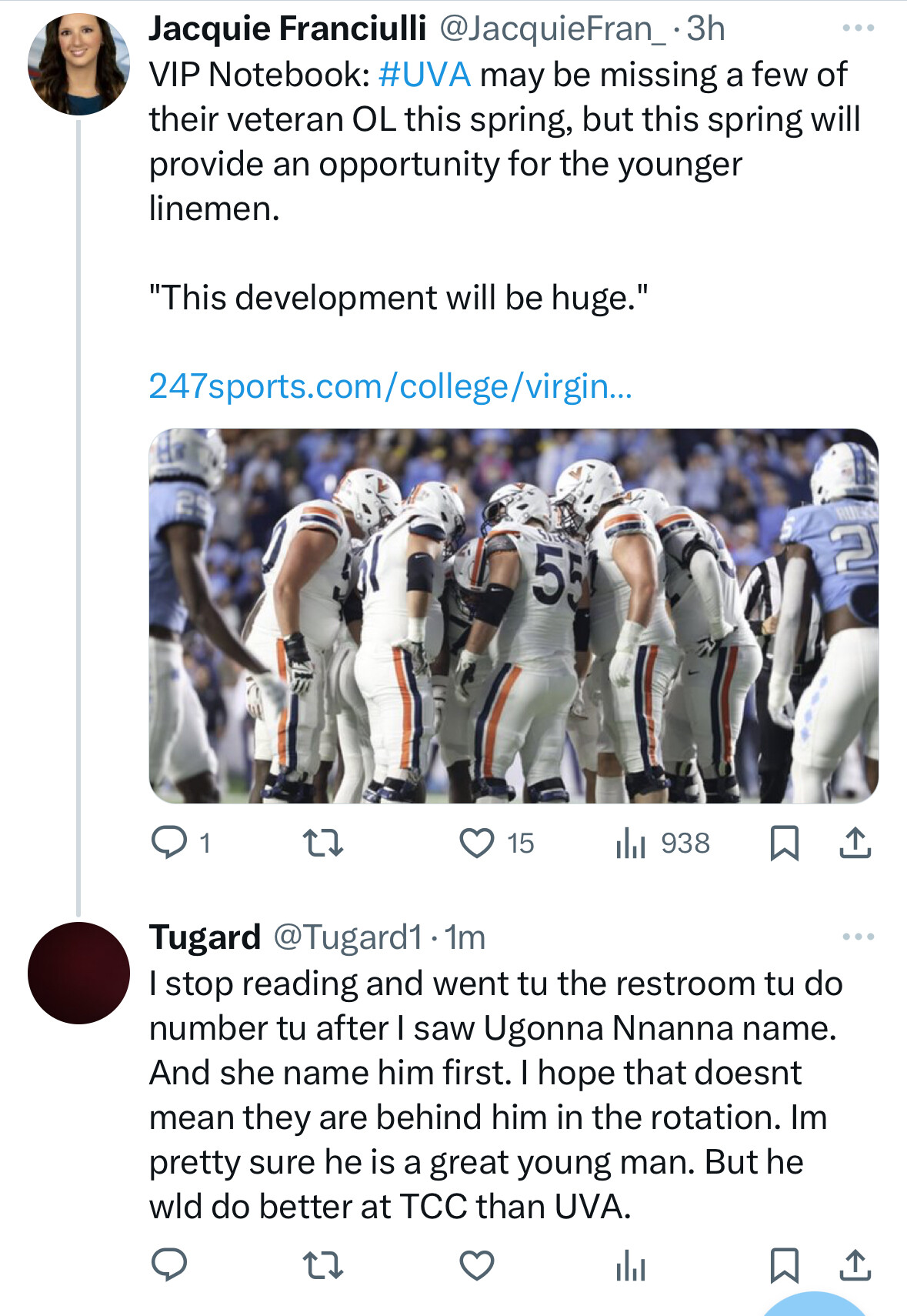907x1316 pixels.
Task: Share Tugard's reply
Action: pos(855,1265)
